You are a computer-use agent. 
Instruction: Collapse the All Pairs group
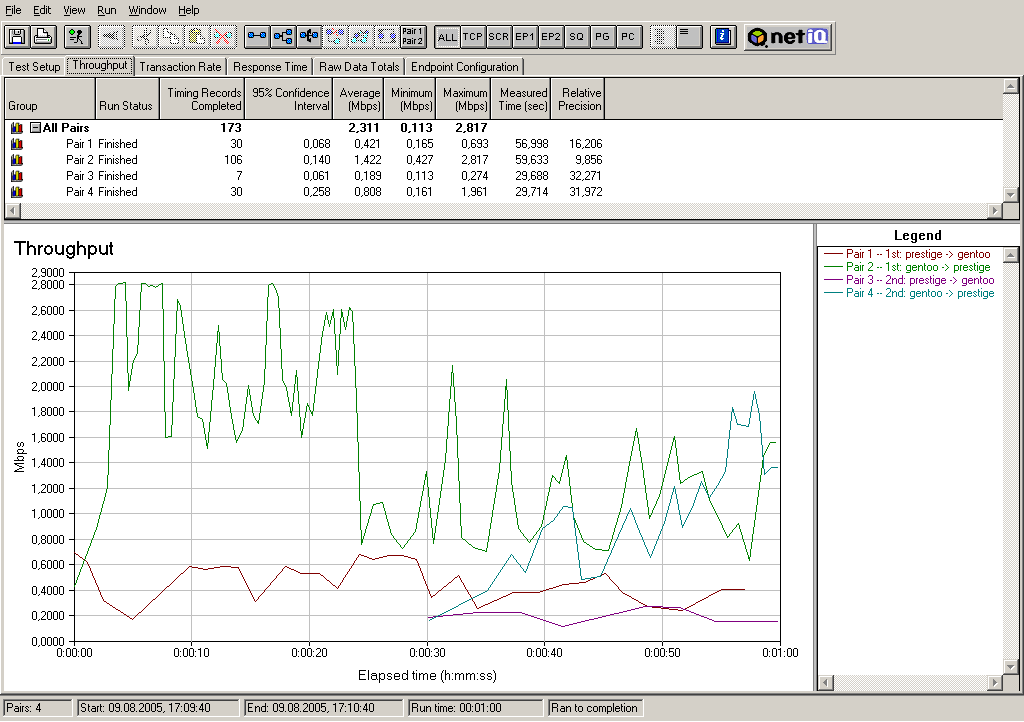35,128
